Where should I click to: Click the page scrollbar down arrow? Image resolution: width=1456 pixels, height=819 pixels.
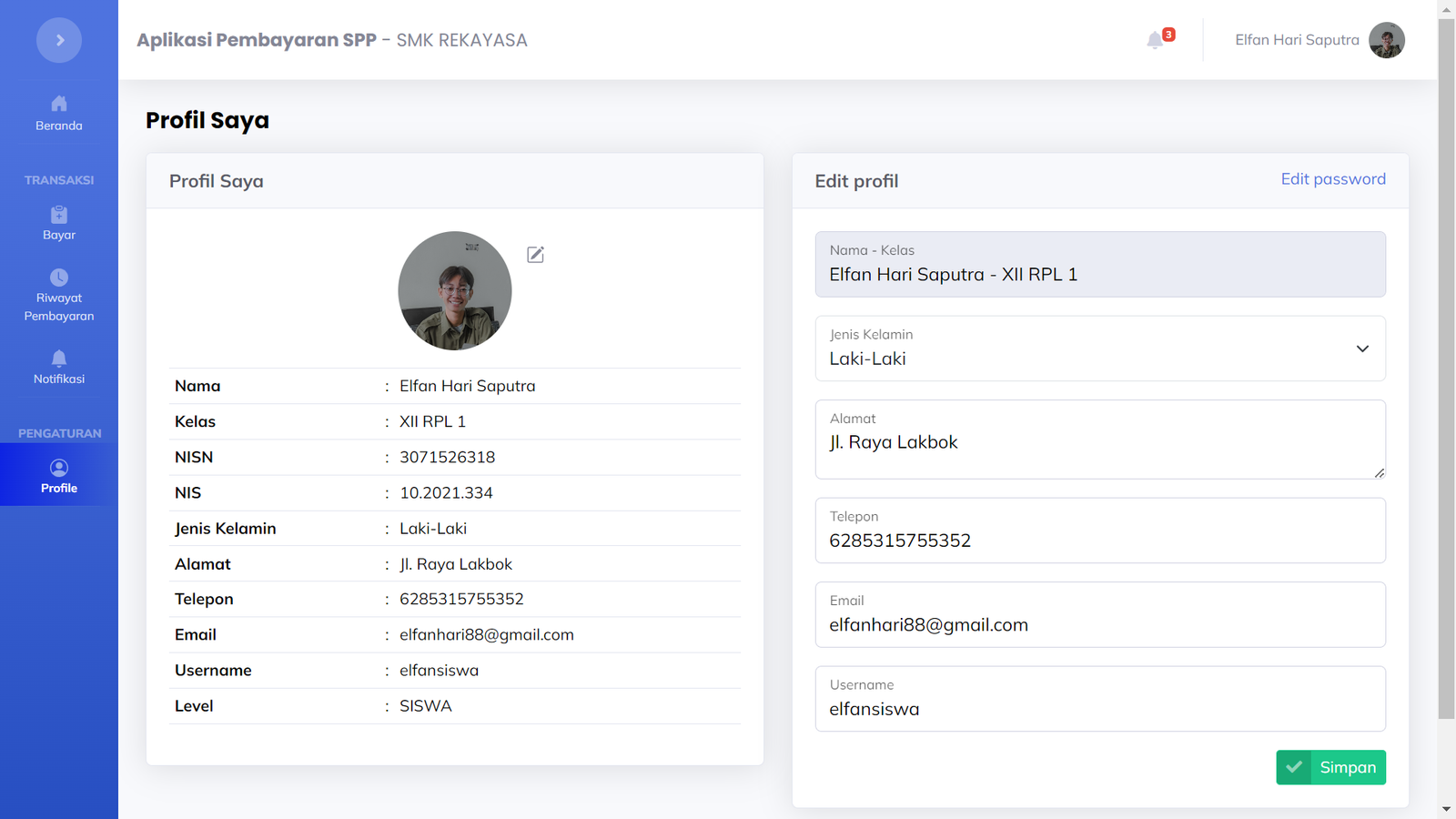[x=1446, y=809]
